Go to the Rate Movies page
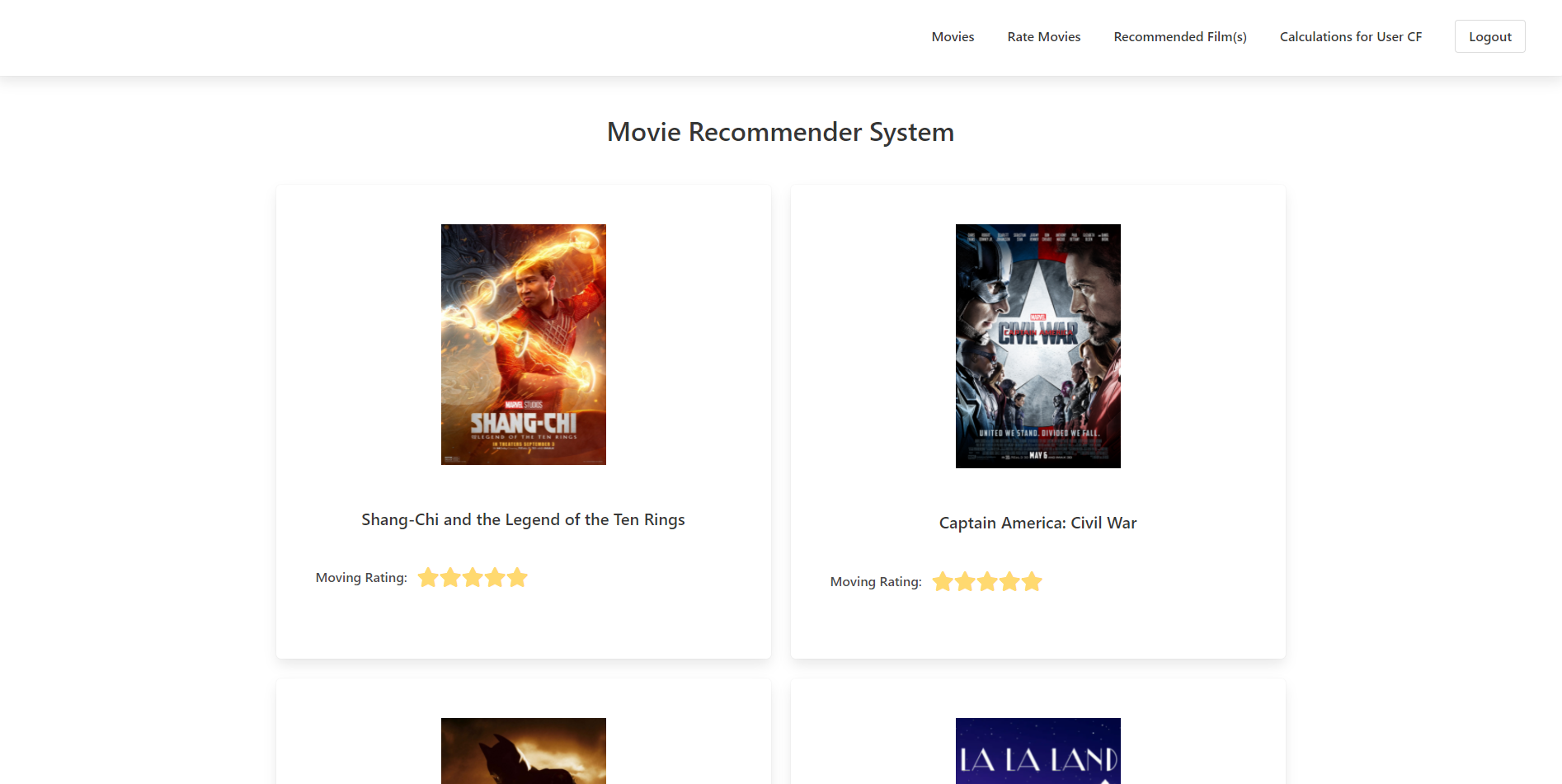This screenshot has width=1562, height=784. tap(1043, 37)
